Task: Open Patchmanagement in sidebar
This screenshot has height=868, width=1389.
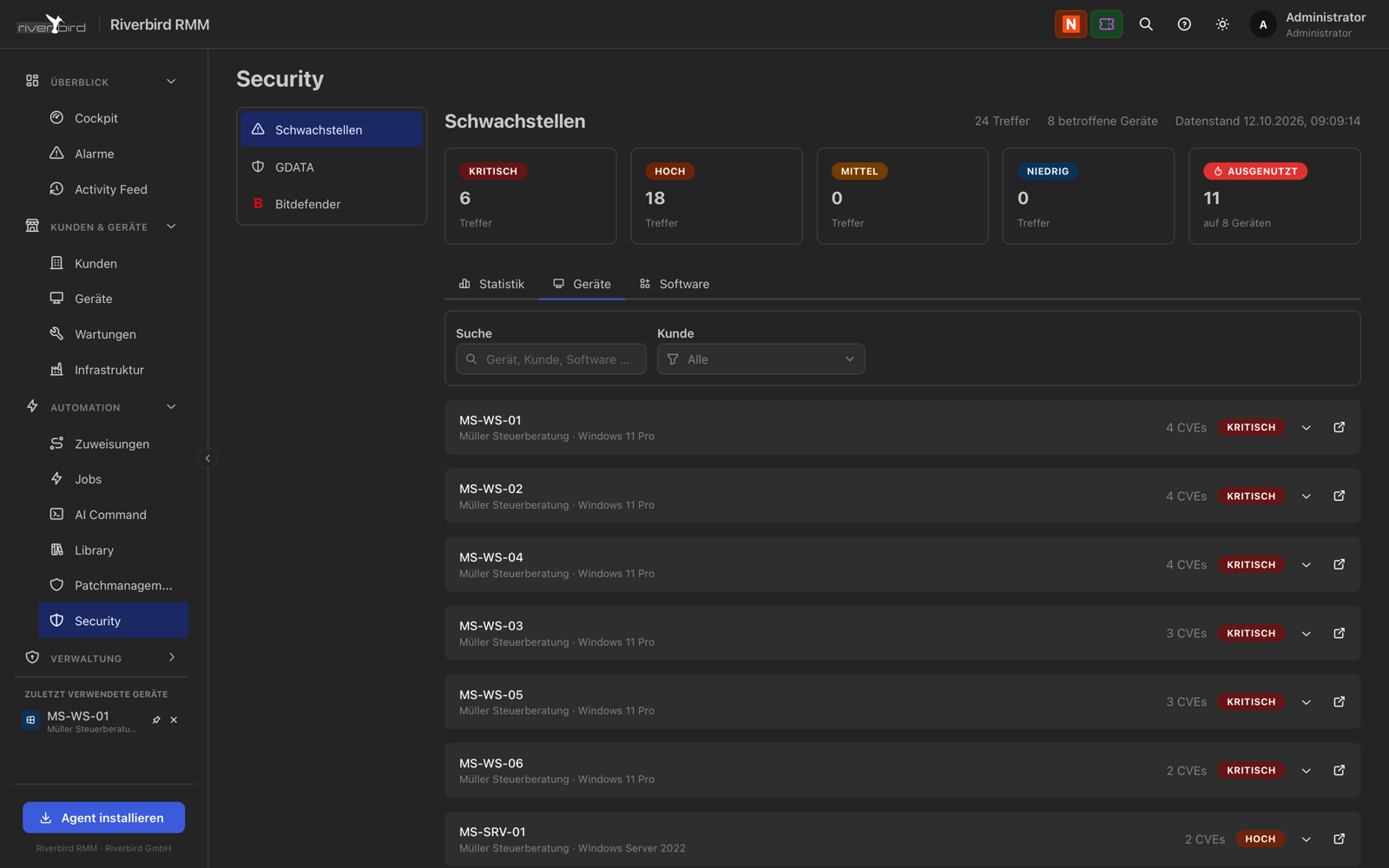Action: click(114, 586)
